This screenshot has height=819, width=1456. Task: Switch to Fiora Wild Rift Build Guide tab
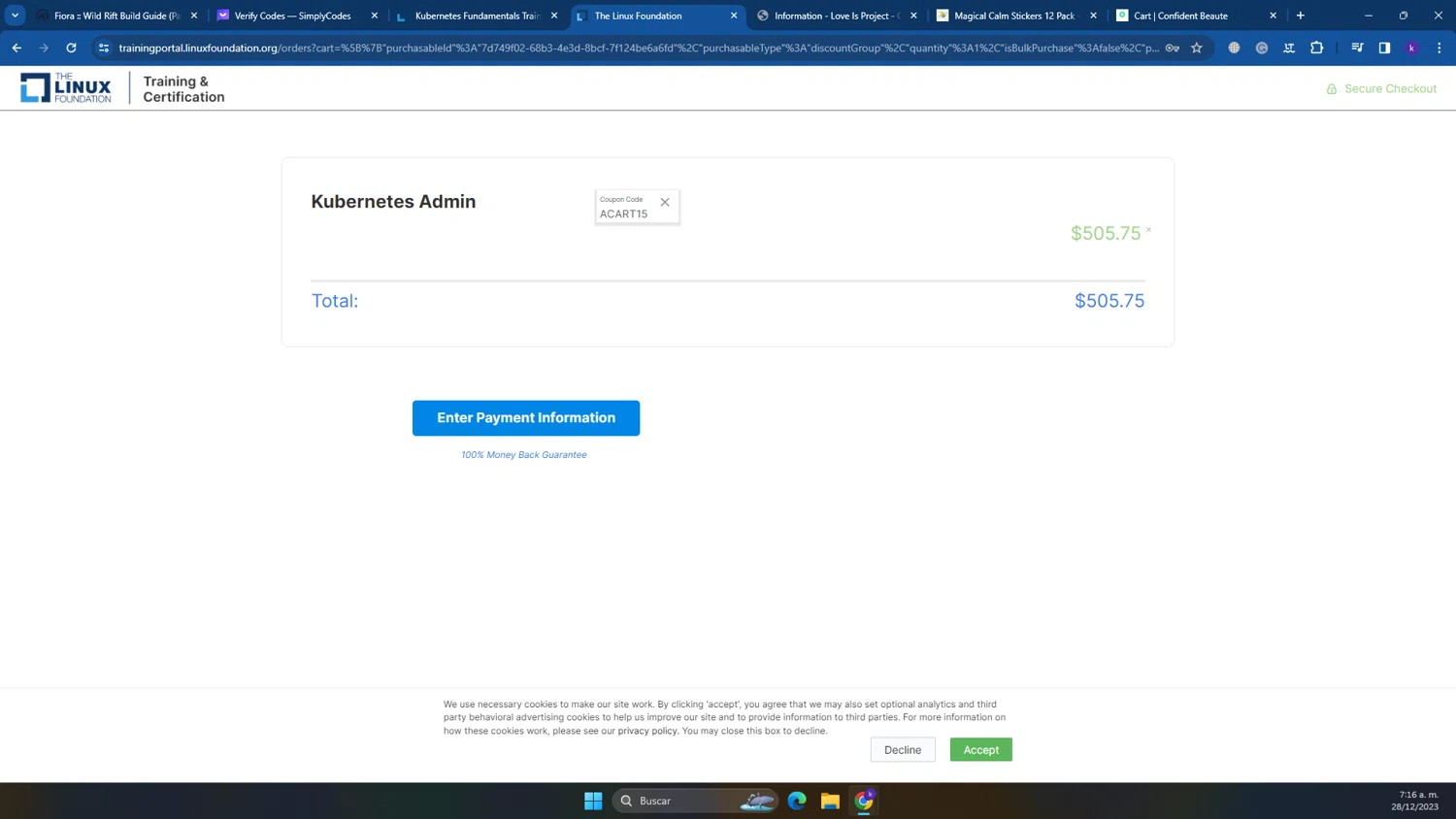pos(116,16)
